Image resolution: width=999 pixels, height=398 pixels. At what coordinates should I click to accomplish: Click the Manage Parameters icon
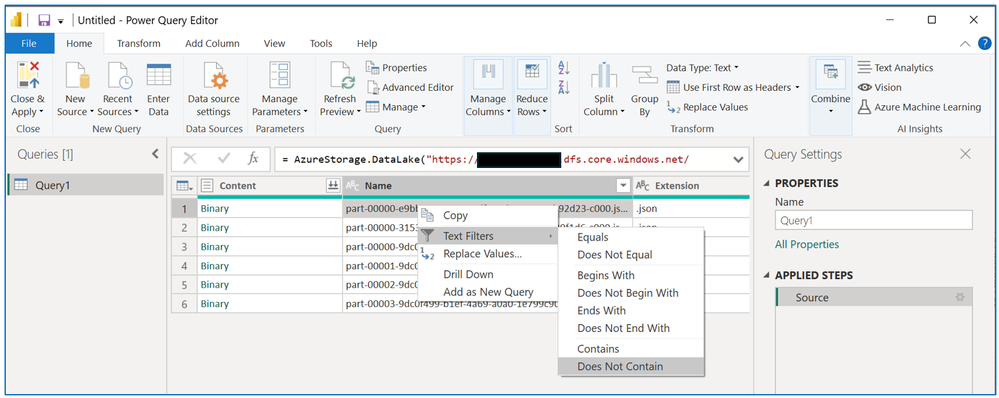point(280,76)
